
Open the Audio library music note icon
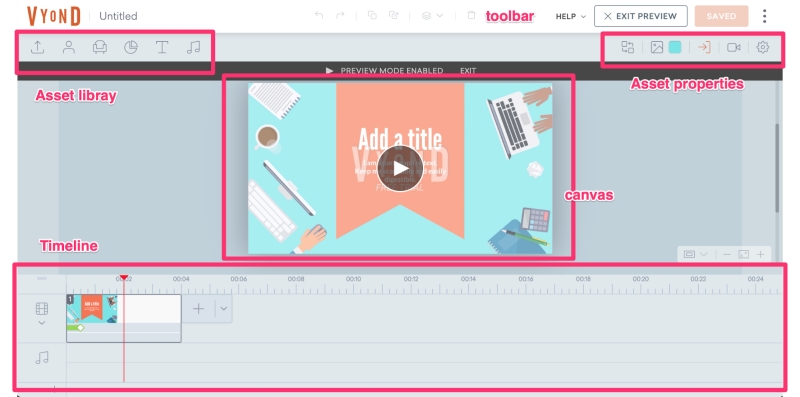[193, 47]
